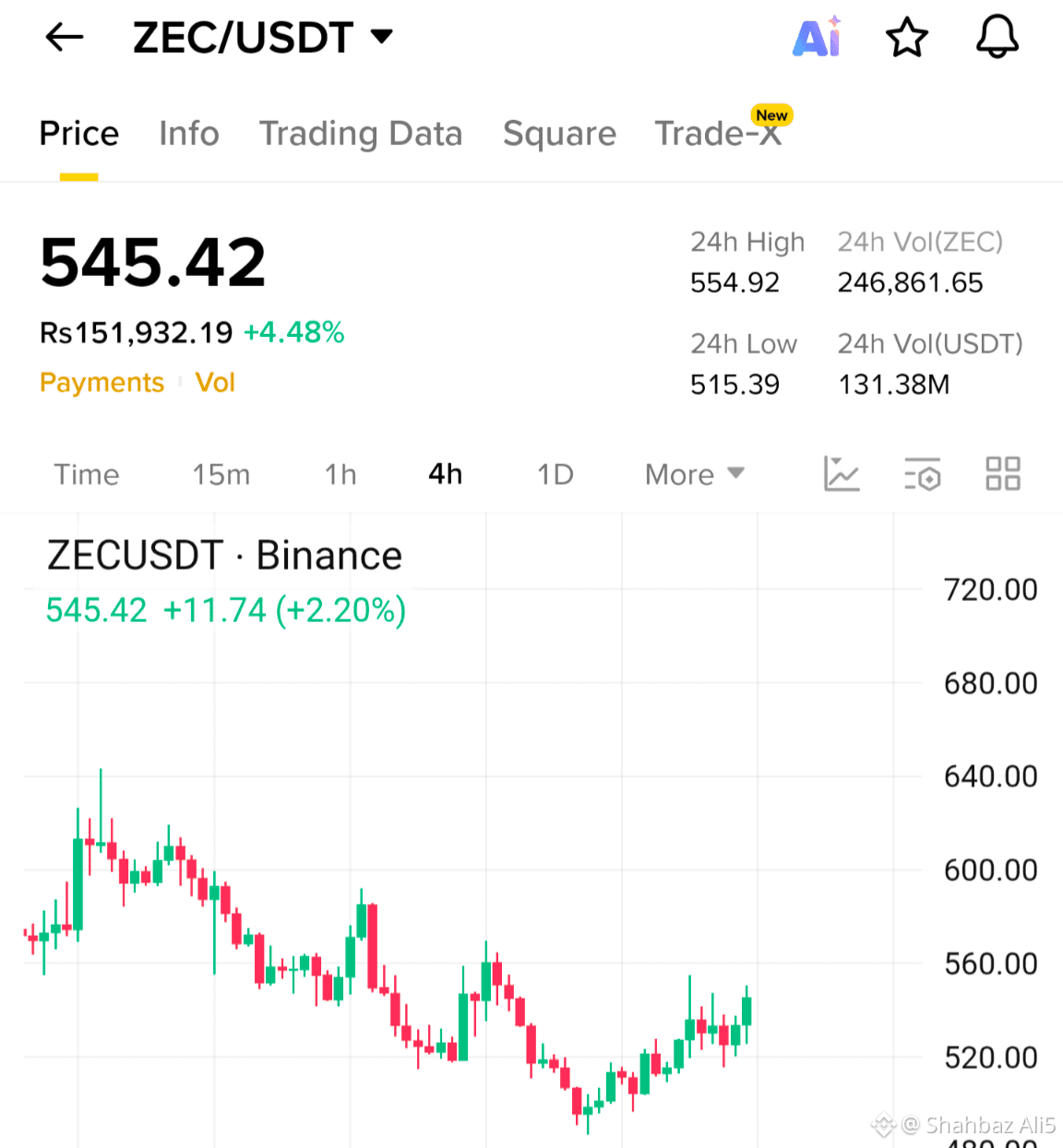This screenshot has width=1063, height=1148.
Task: Go back with the left arrow
Action: [x=65, y=38]
